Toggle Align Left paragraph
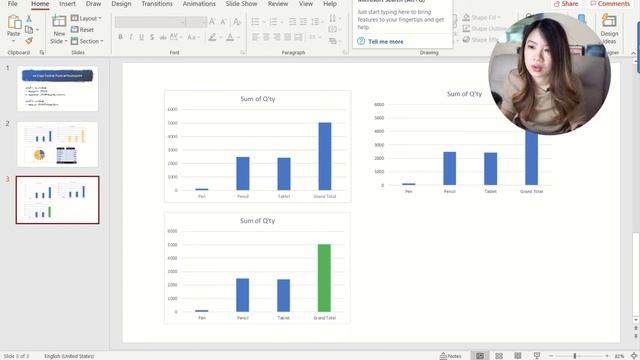This screenshot has width=640, height=360. point(255,37)
